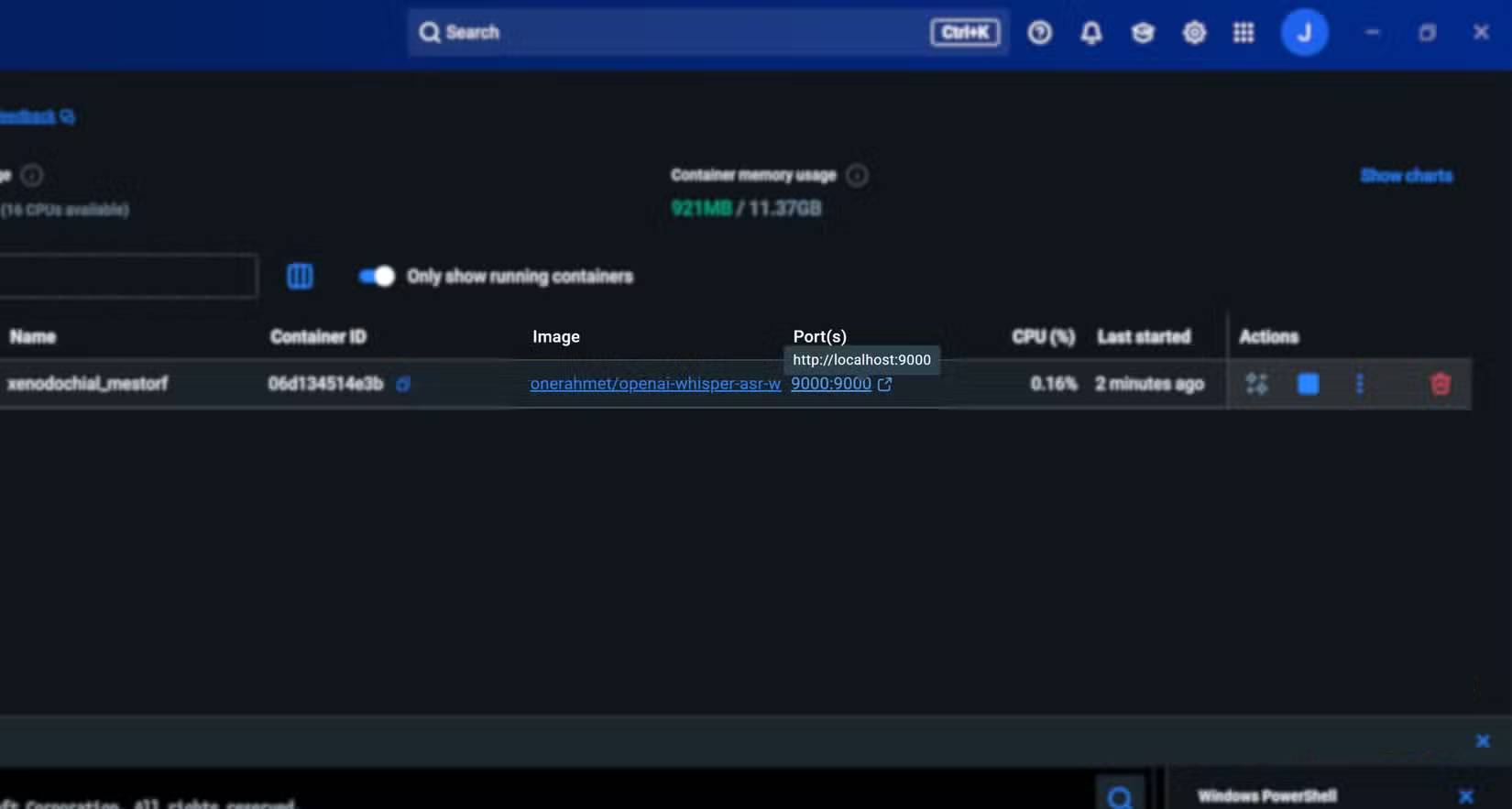1512x809 pixels.
Task: Open the onerahmet/openai-whisper-asr-w image link
Action: tap(655, 384)
